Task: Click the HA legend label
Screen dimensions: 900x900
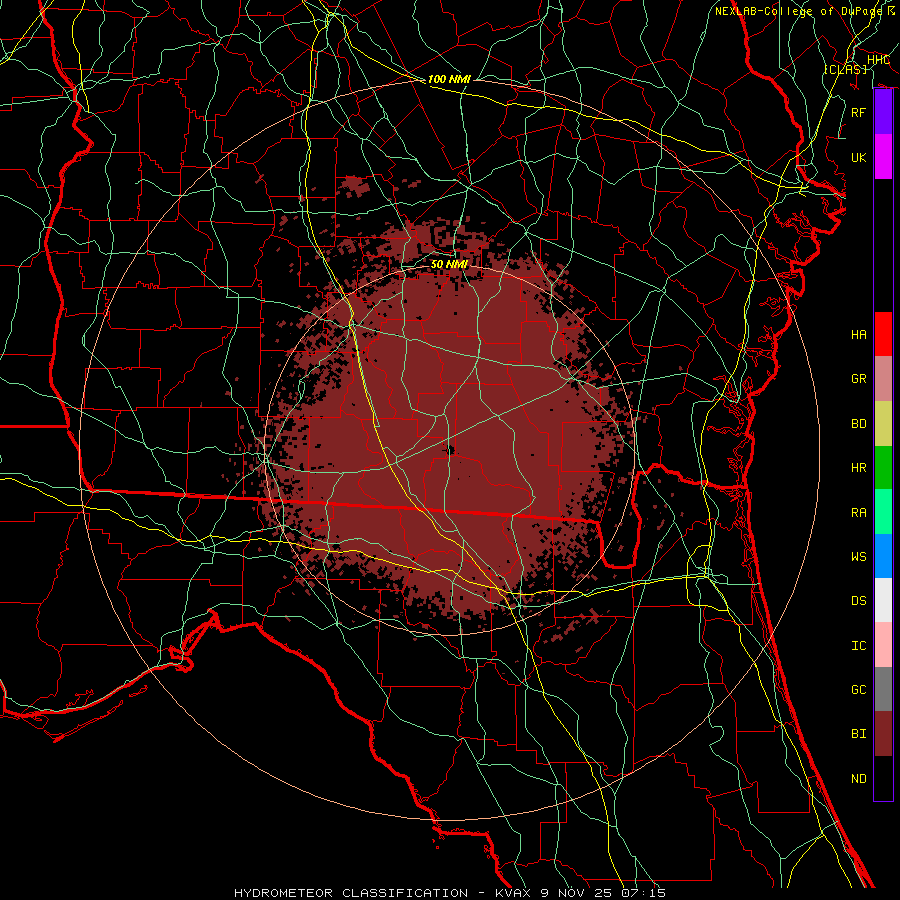Action: (x=859, y=334)
